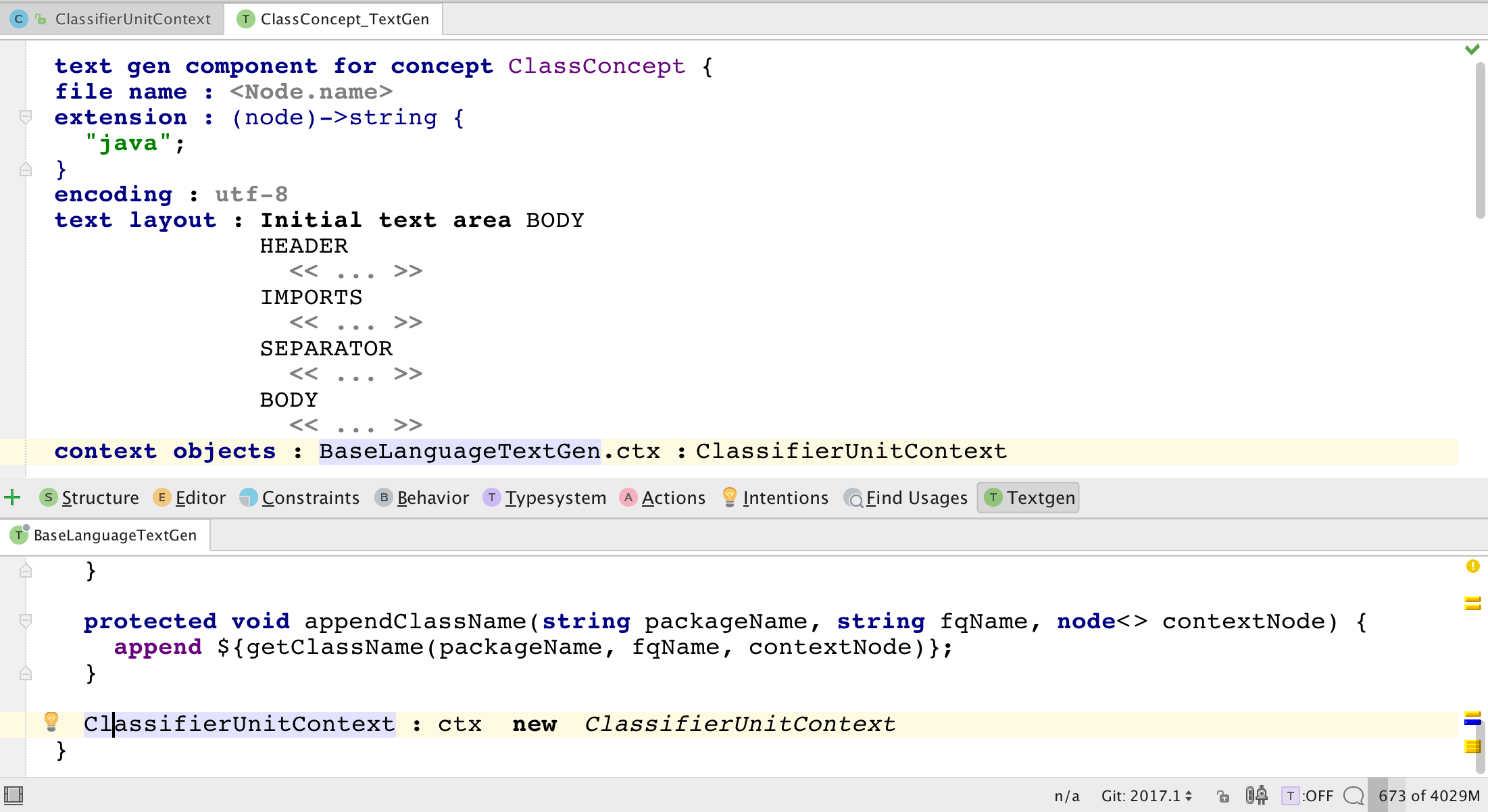Click the upper editor vertical scrollbar

coord(1480,141)
